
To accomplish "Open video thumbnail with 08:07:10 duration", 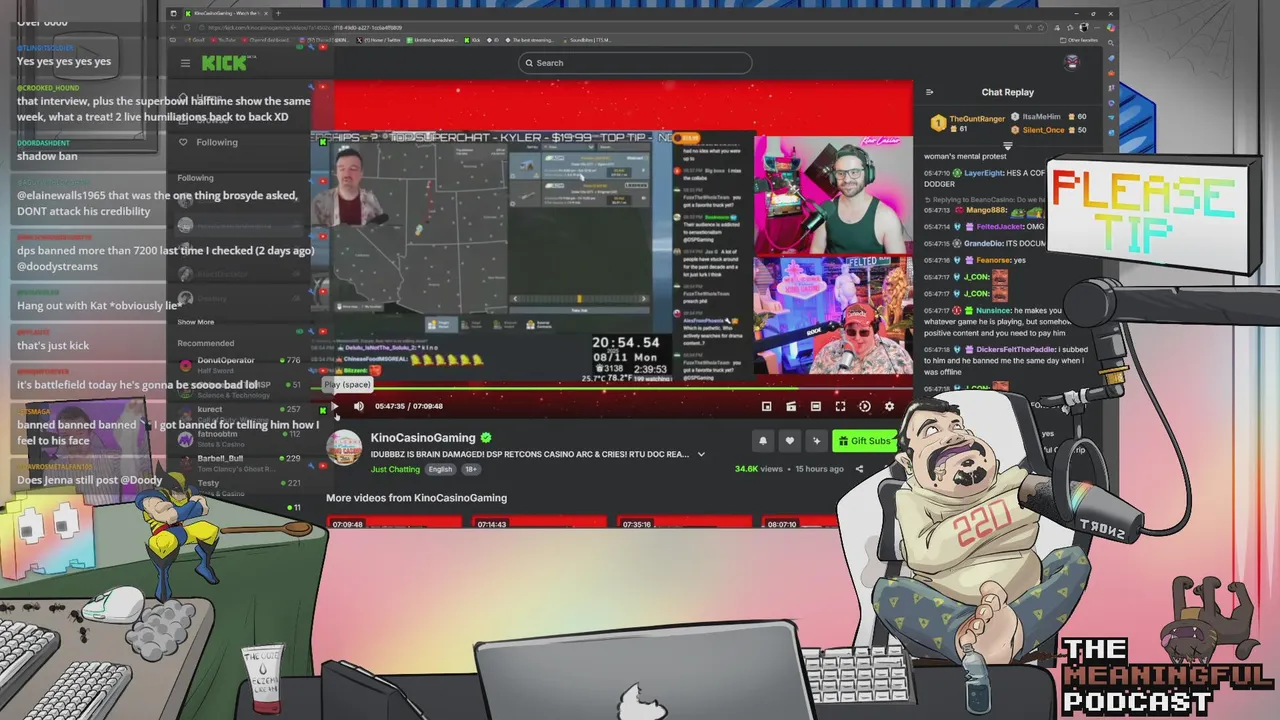I will coord(800,521).
